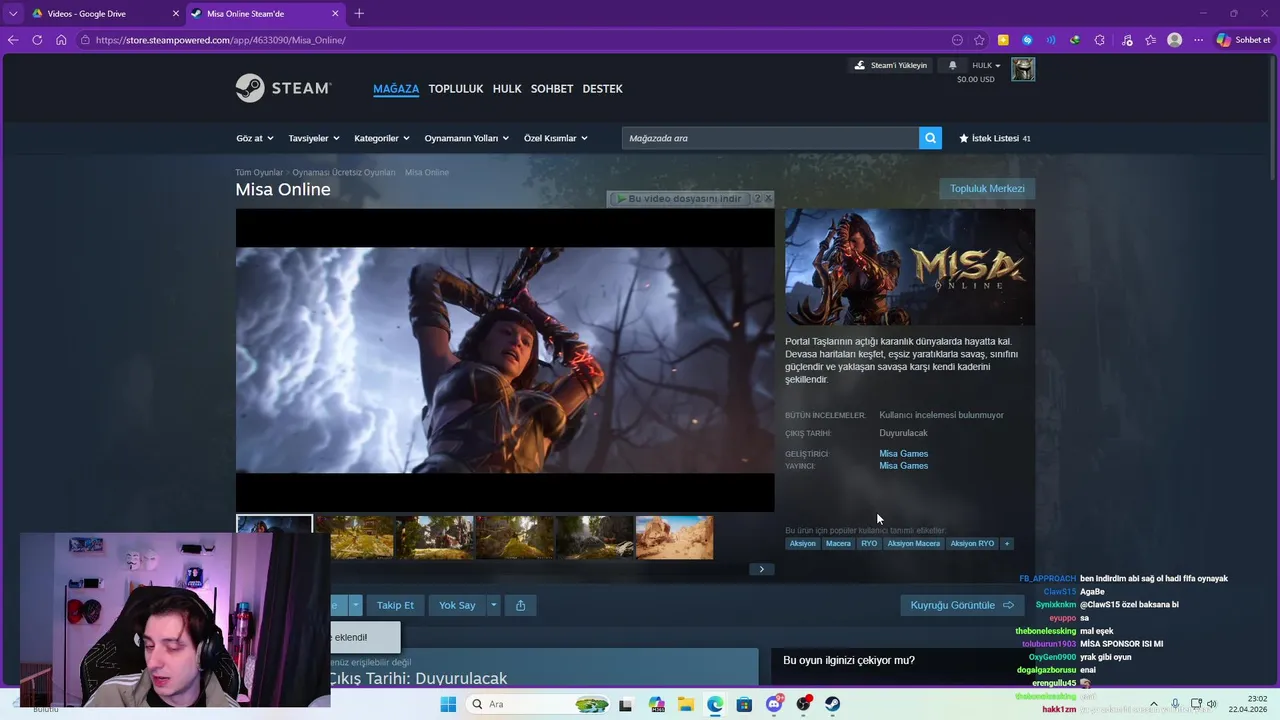Viewport: 1280px width, 720px height.
Task: Go back with browser back arrow
Action: point(13,40)
